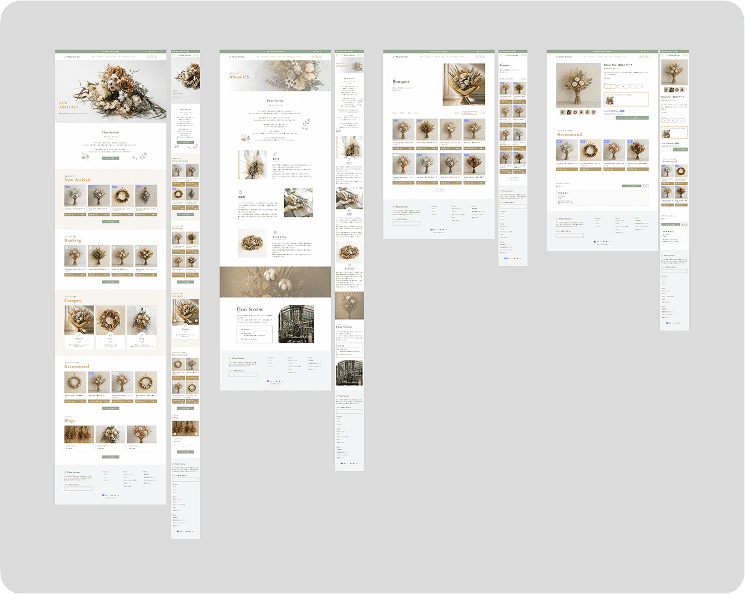745x594 pixels.
Task: Select the Blogs heading on desktop home mockup
Action: [x=69, y=421]
